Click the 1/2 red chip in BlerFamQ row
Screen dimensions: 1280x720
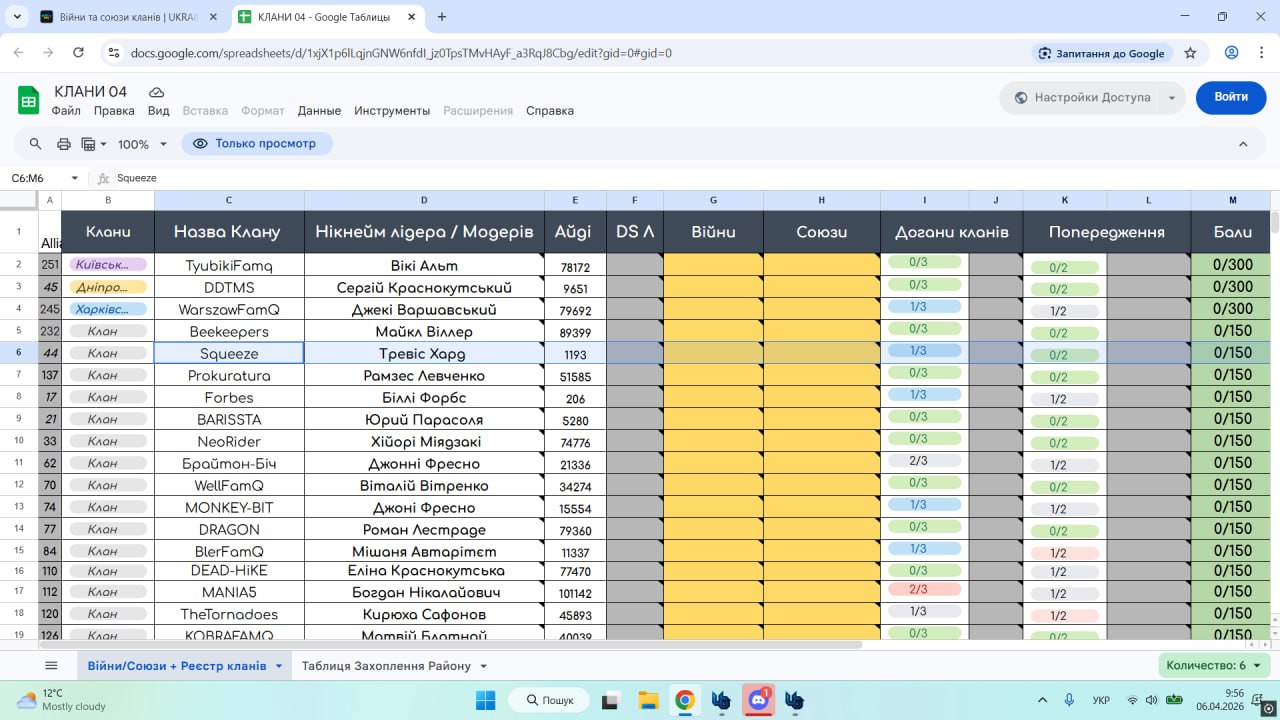1065,553
